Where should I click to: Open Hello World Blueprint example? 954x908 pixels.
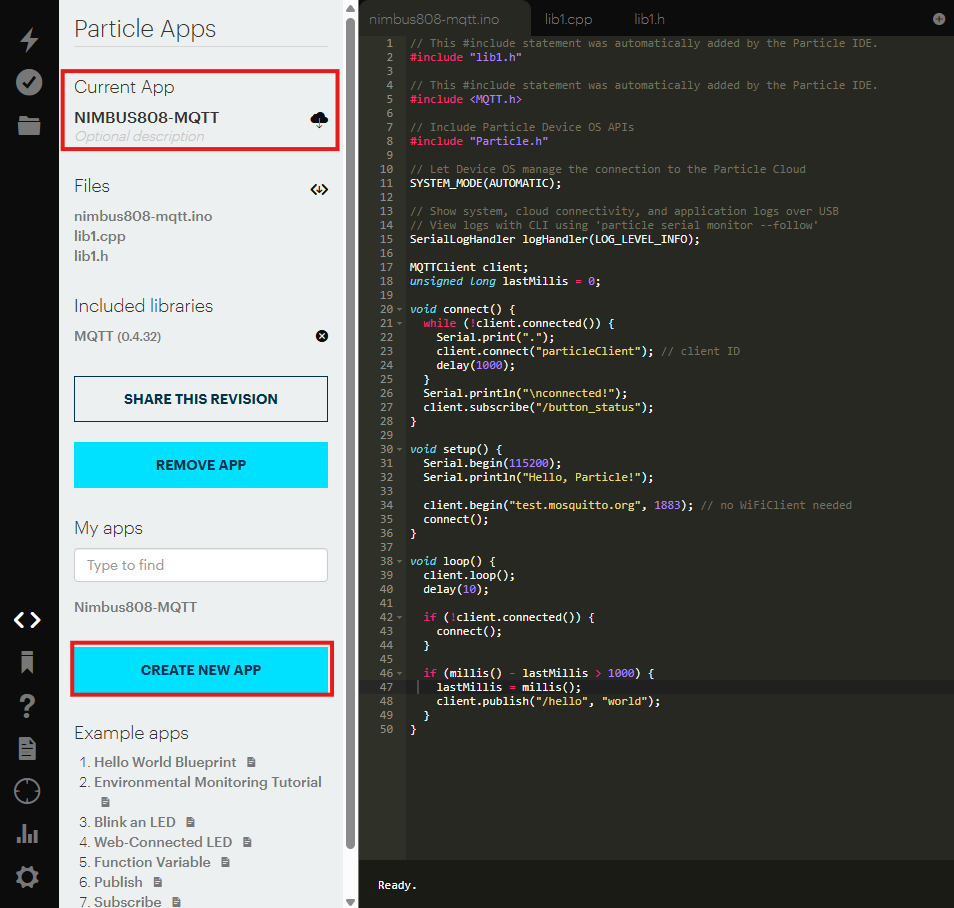pyautogui.click(x=165, y=762)
